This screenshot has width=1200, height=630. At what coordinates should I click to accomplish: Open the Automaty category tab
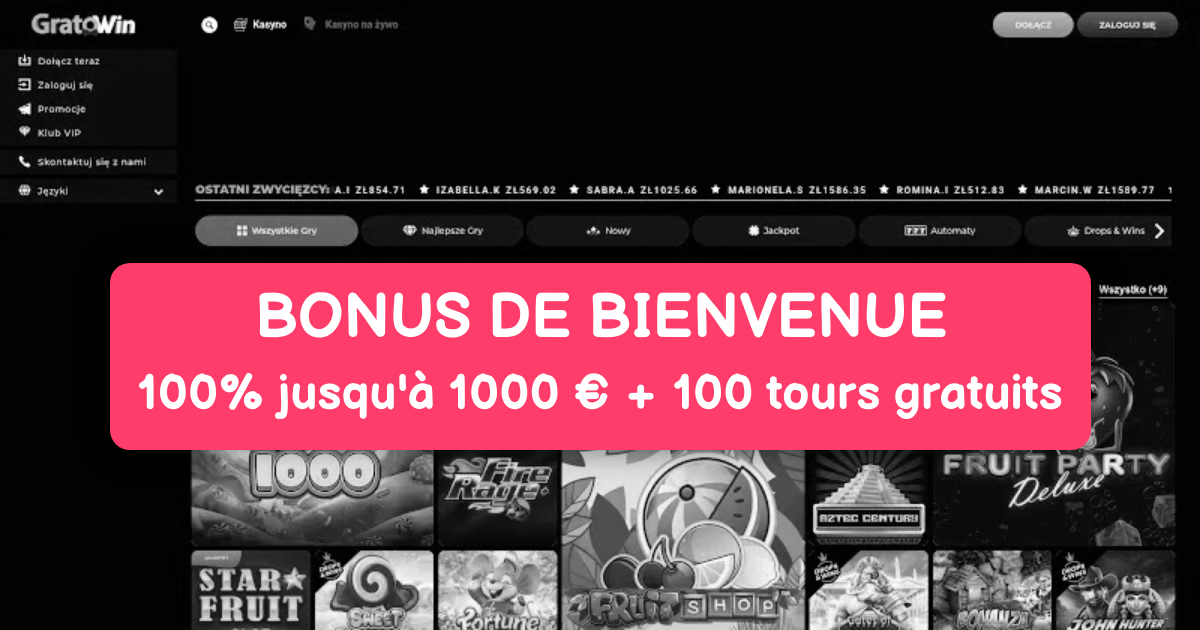pyautogui.click(x=940, y=231)
